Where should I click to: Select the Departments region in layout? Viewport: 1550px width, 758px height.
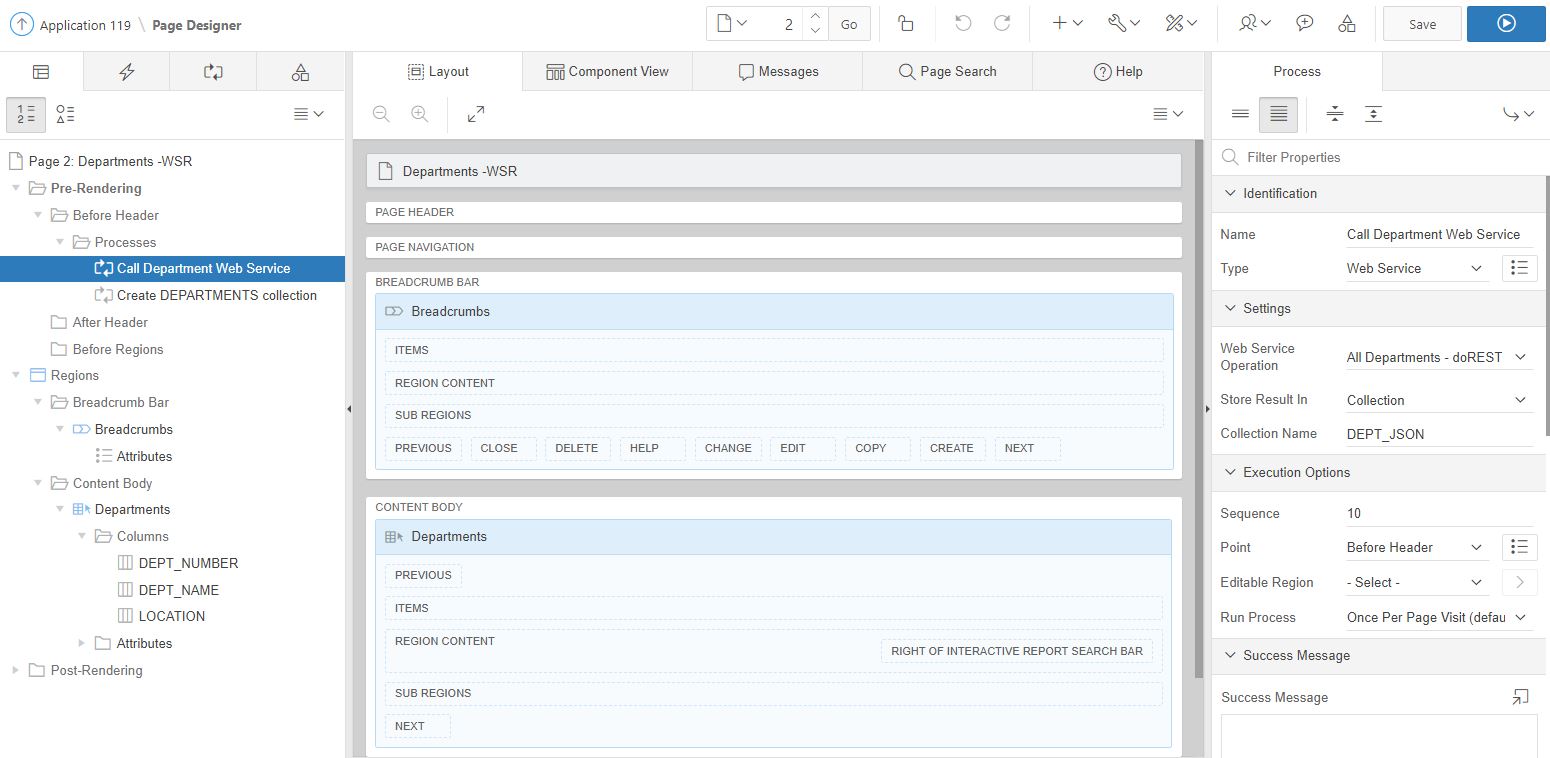click(773, 537)
